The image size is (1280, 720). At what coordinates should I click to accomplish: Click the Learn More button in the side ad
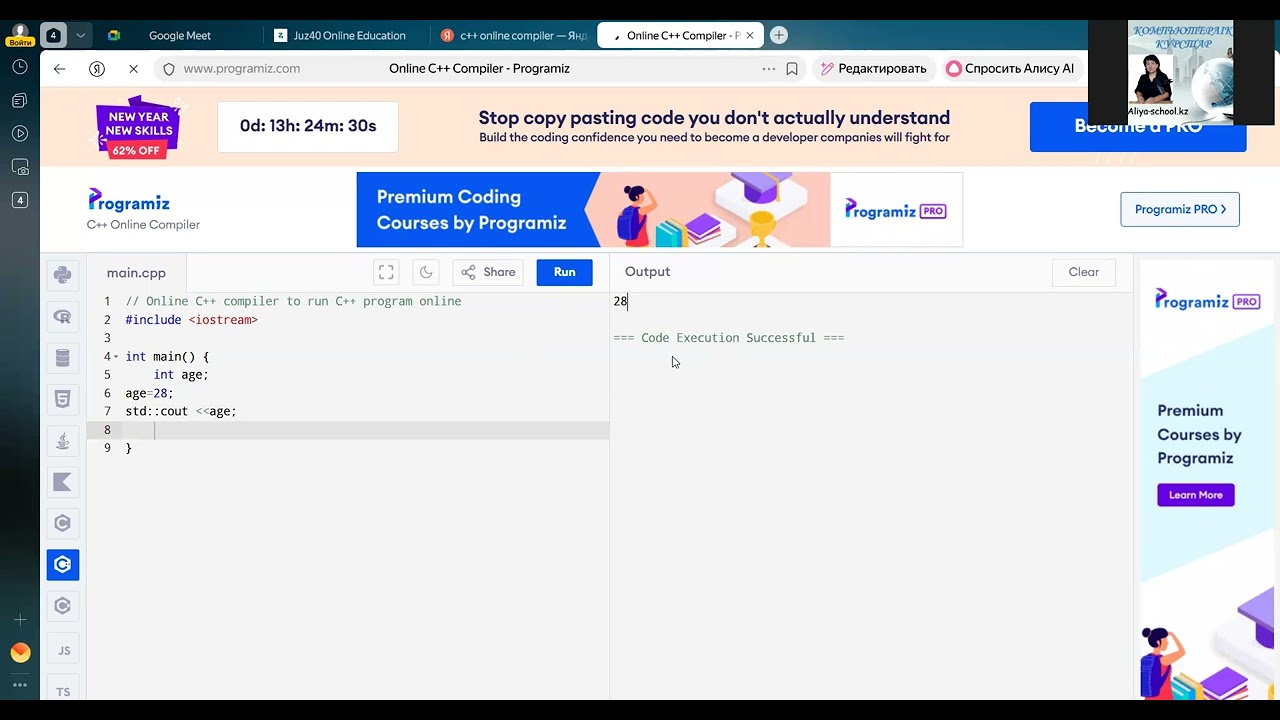[1196, 495]
